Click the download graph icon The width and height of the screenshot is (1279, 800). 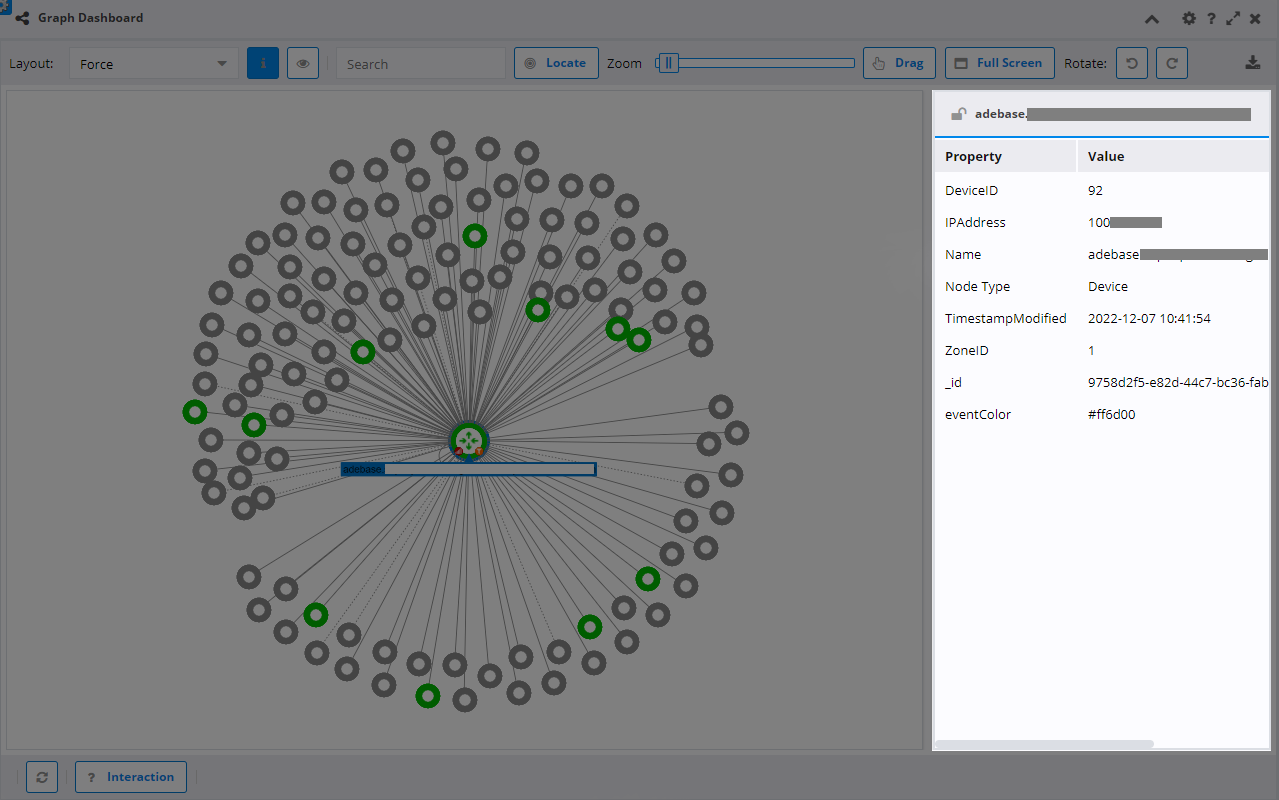(x=1252, y=63)
